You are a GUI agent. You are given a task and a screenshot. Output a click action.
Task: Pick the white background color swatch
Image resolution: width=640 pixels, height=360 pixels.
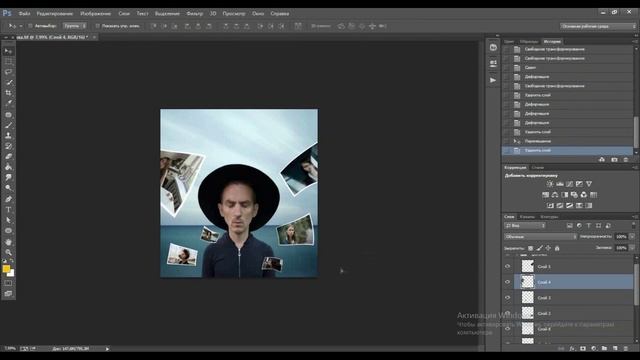[x=12, y=273]
